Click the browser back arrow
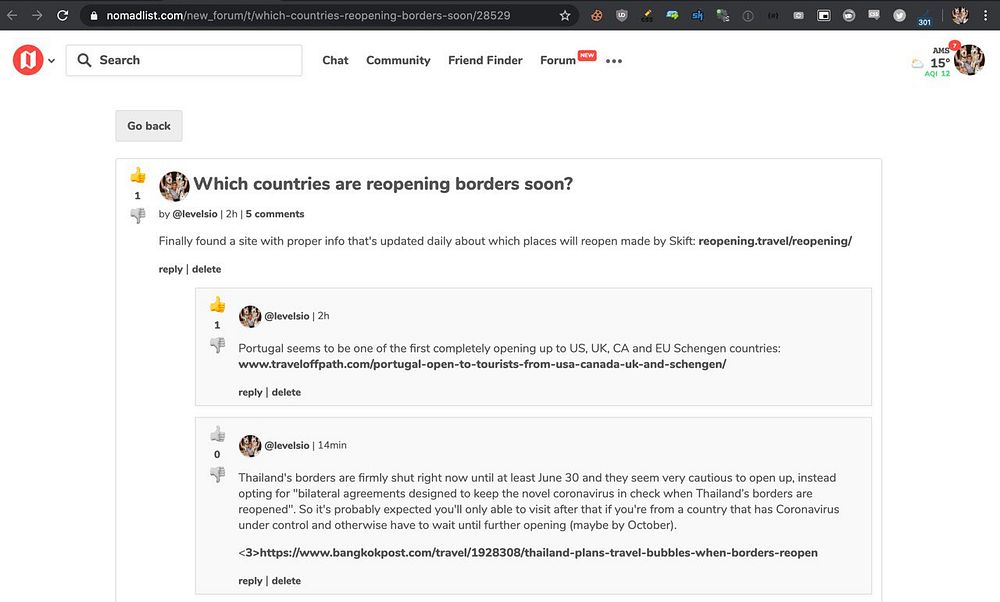The height and width of the screenshot is (602, 1000). [12, 15]
